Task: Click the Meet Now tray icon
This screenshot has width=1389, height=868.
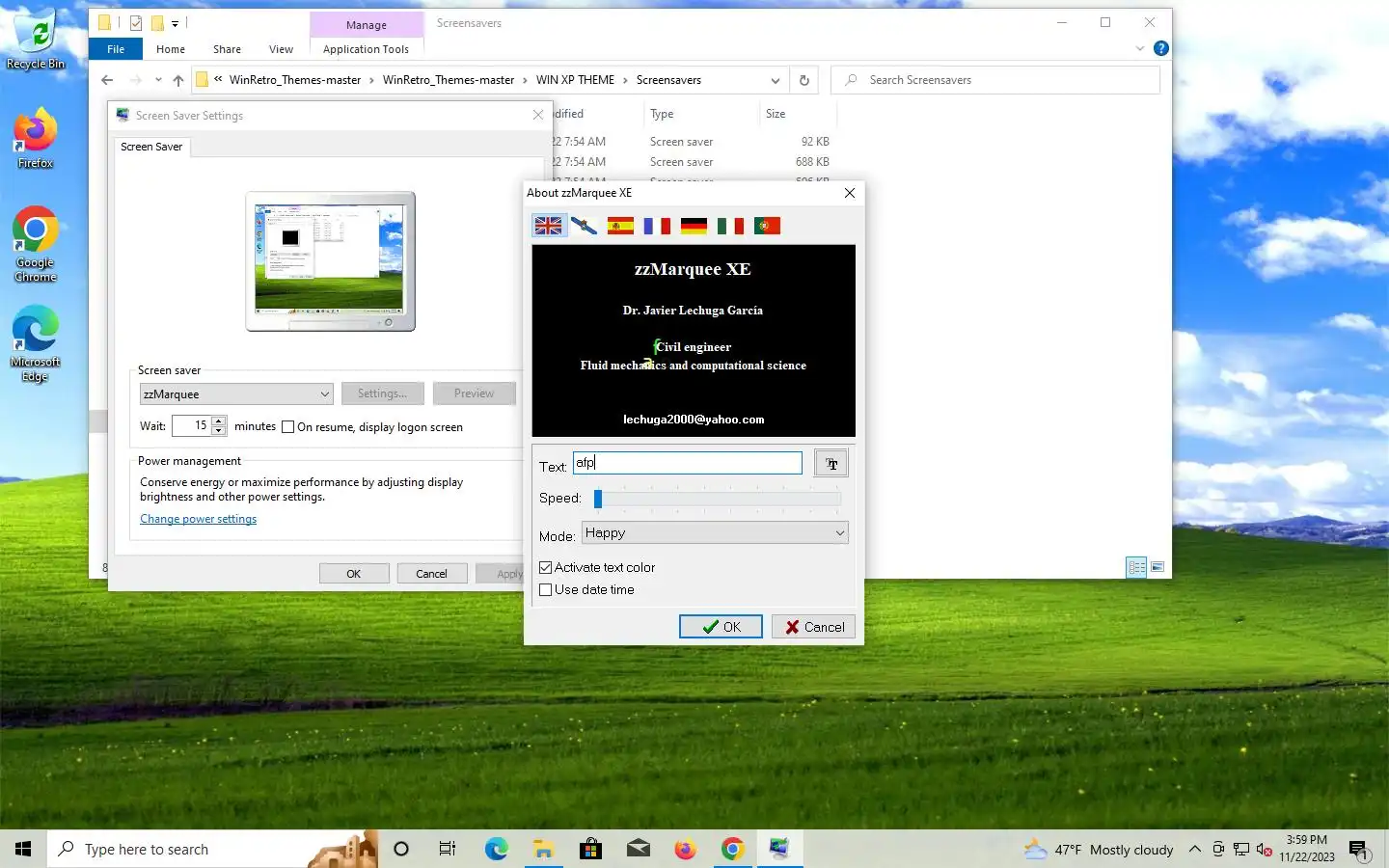Action: [1218, 850]
